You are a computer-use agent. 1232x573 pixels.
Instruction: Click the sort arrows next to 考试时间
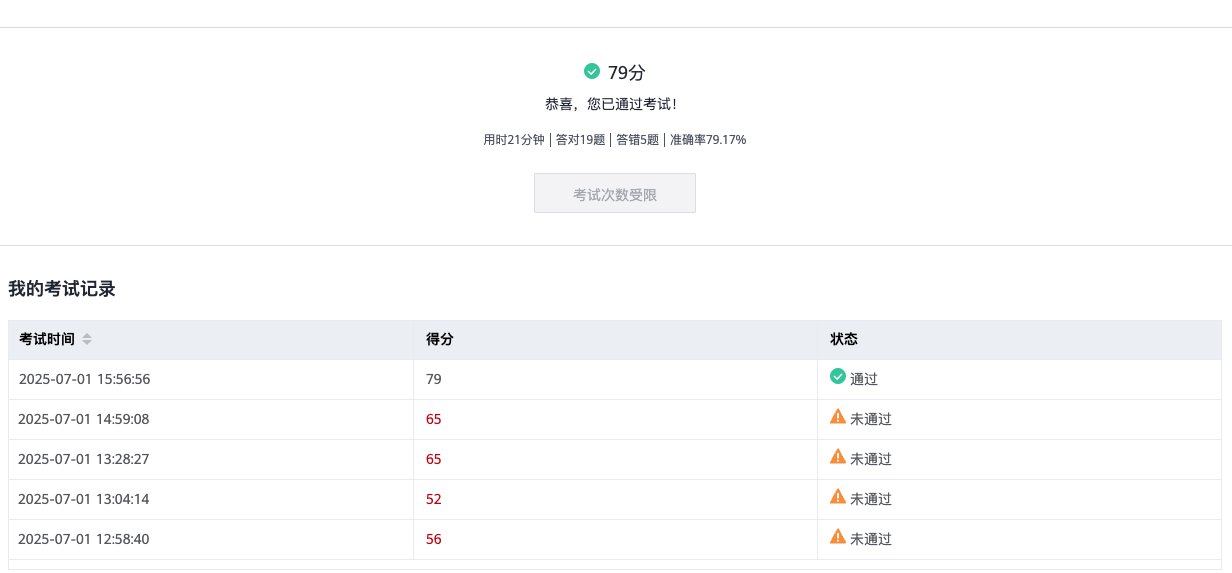tap(87, 340)
